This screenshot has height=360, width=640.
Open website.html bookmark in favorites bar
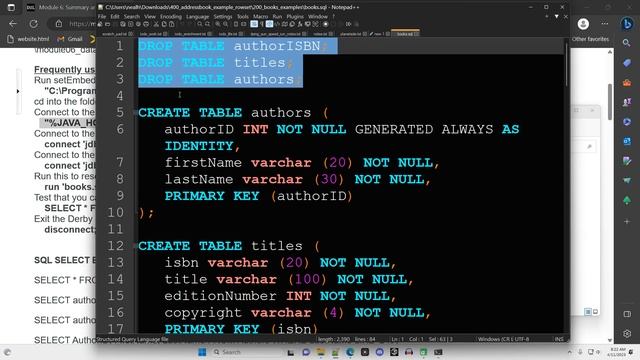click(x=29, y=39)
